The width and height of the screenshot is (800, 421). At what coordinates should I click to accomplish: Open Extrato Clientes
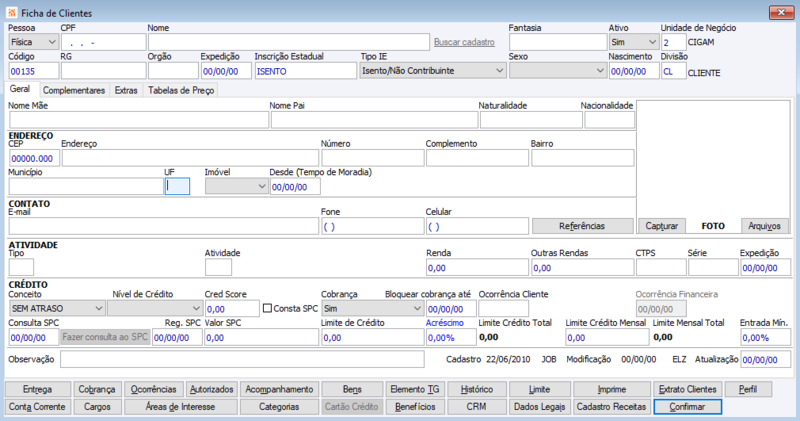687,389
